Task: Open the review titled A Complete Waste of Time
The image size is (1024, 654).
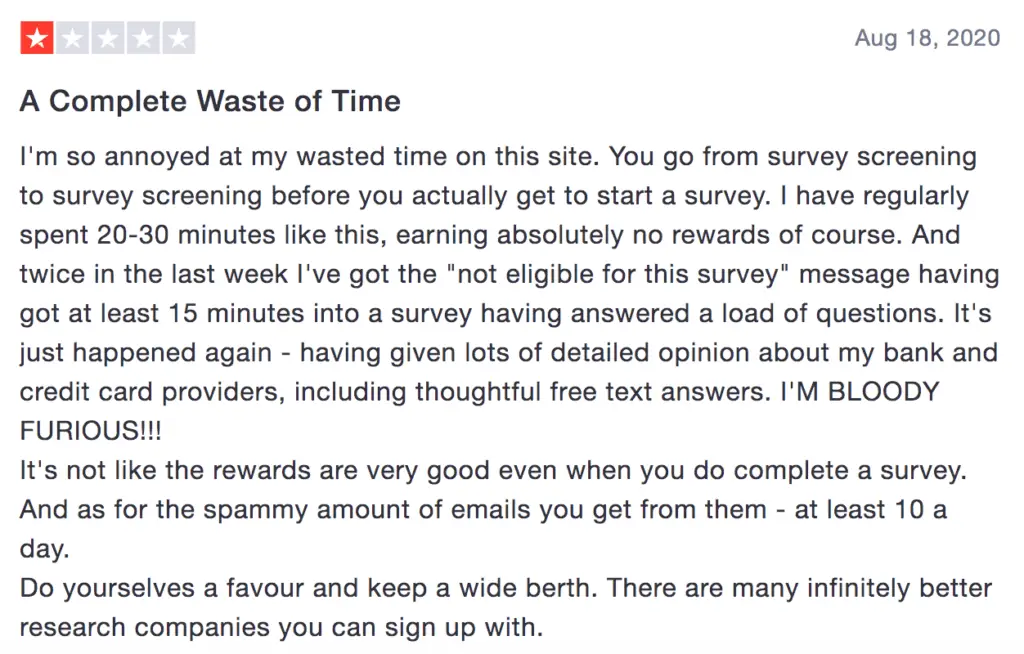Action: (210, 101)
